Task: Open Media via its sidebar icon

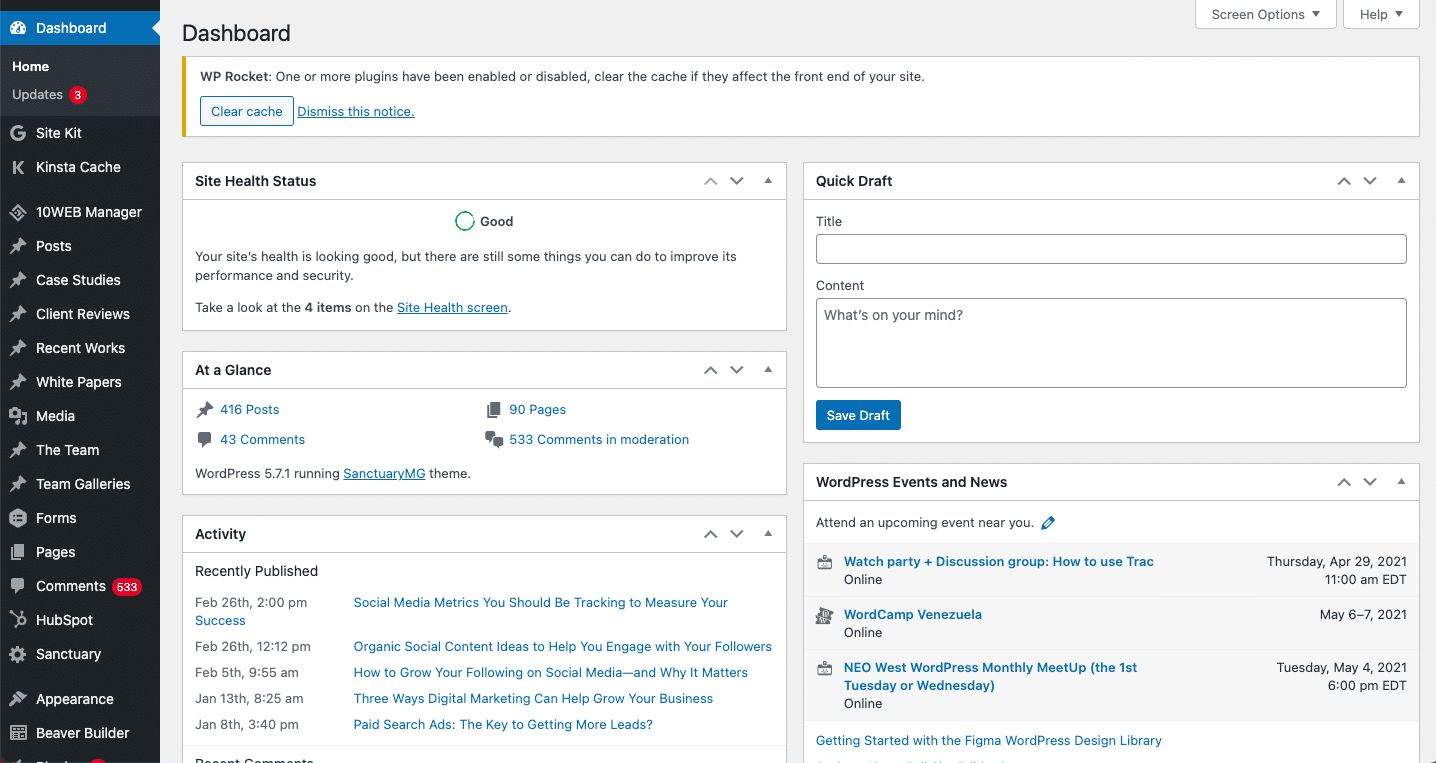Action: [x=18, y=416]
